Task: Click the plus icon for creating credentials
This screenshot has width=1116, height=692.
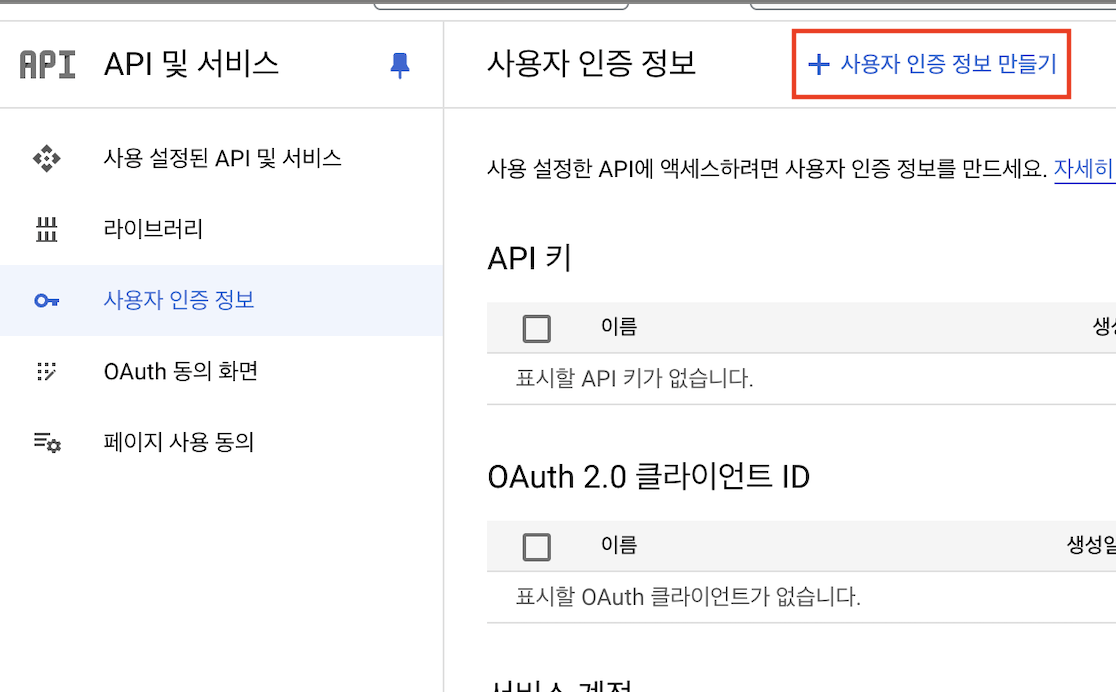Action: click(819, 64)
